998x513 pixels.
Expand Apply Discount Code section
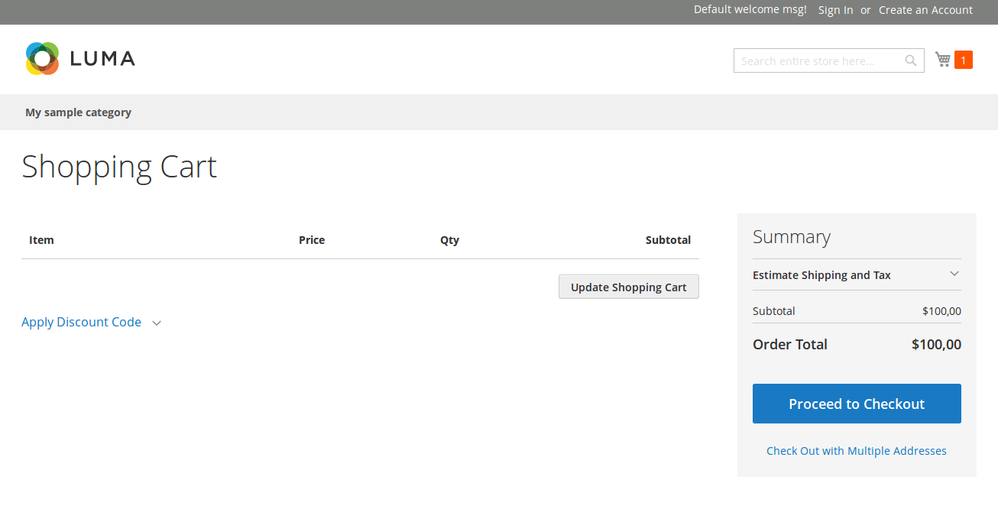click(x=81, y=322)
